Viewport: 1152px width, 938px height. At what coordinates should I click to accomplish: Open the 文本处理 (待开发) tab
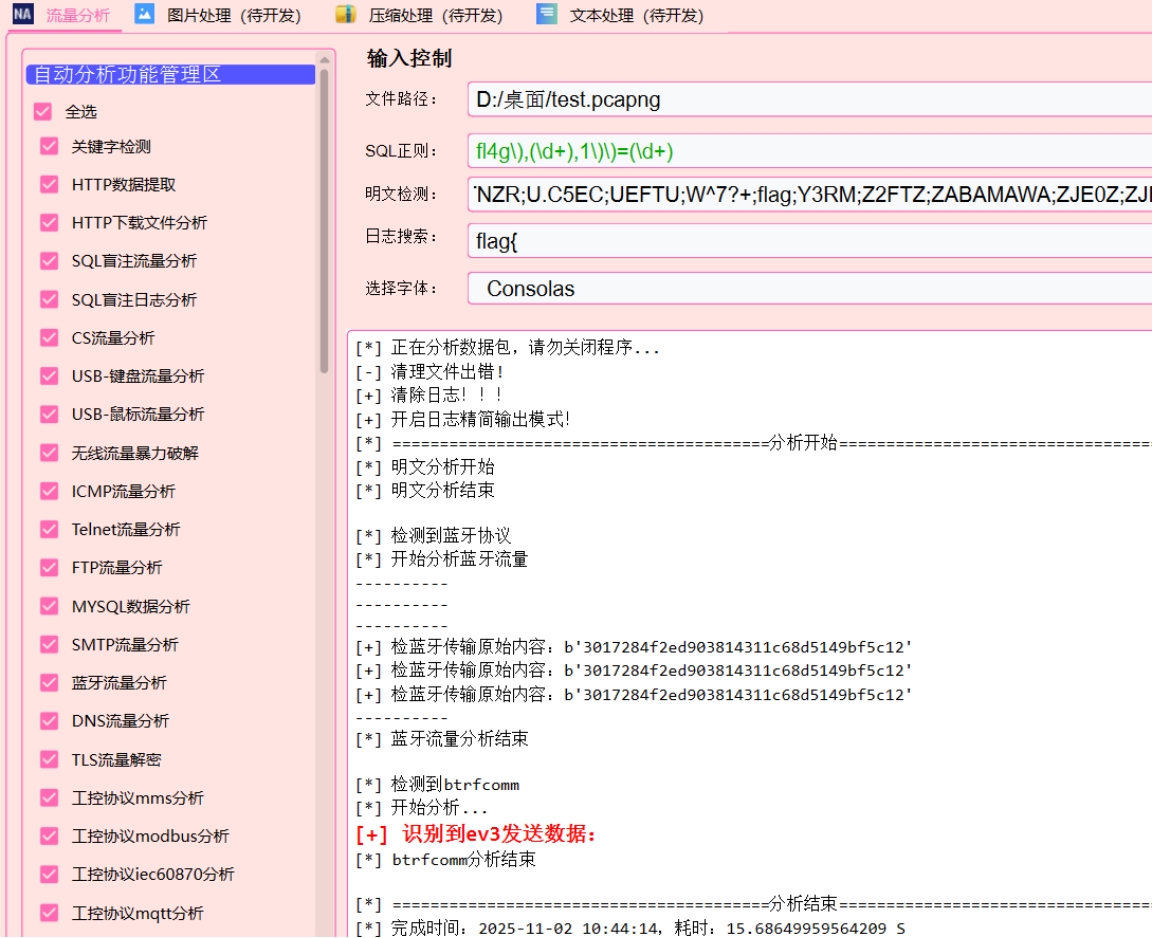click(636, 16)
